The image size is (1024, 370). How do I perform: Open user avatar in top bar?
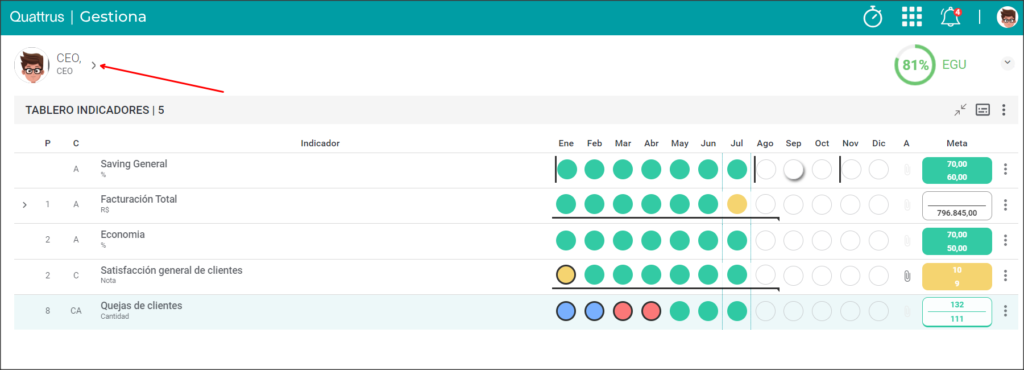pyautogui.click(x=1007, y=17)
